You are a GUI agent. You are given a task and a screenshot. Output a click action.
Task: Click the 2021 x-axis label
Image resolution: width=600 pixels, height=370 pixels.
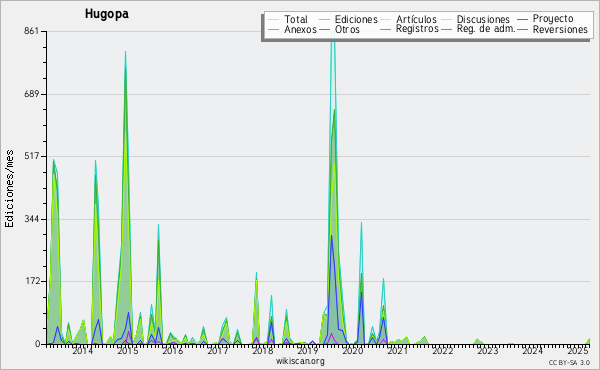(398, 351)
